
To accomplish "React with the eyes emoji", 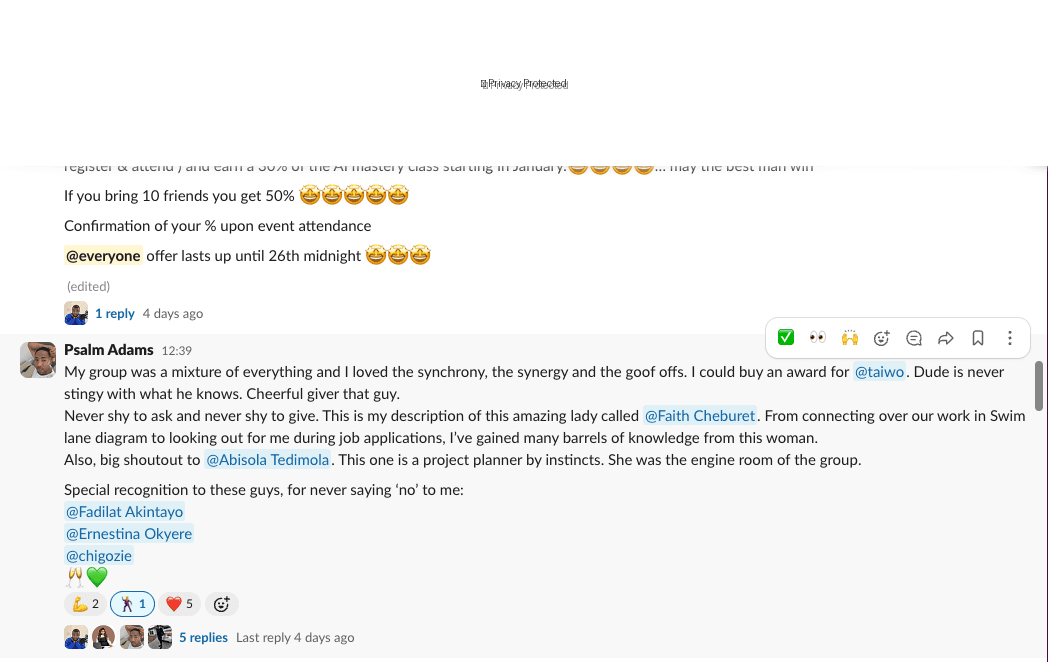I will [818, 338].
